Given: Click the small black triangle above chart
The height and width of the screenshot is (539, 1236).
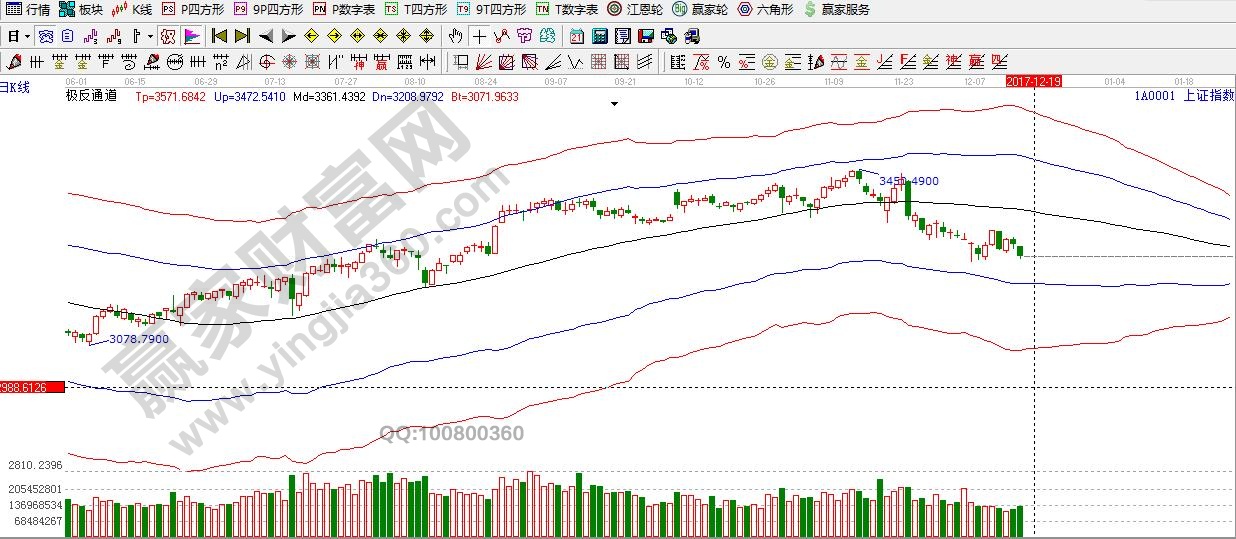Looking at the screenshot, I should tap(615, 103).
